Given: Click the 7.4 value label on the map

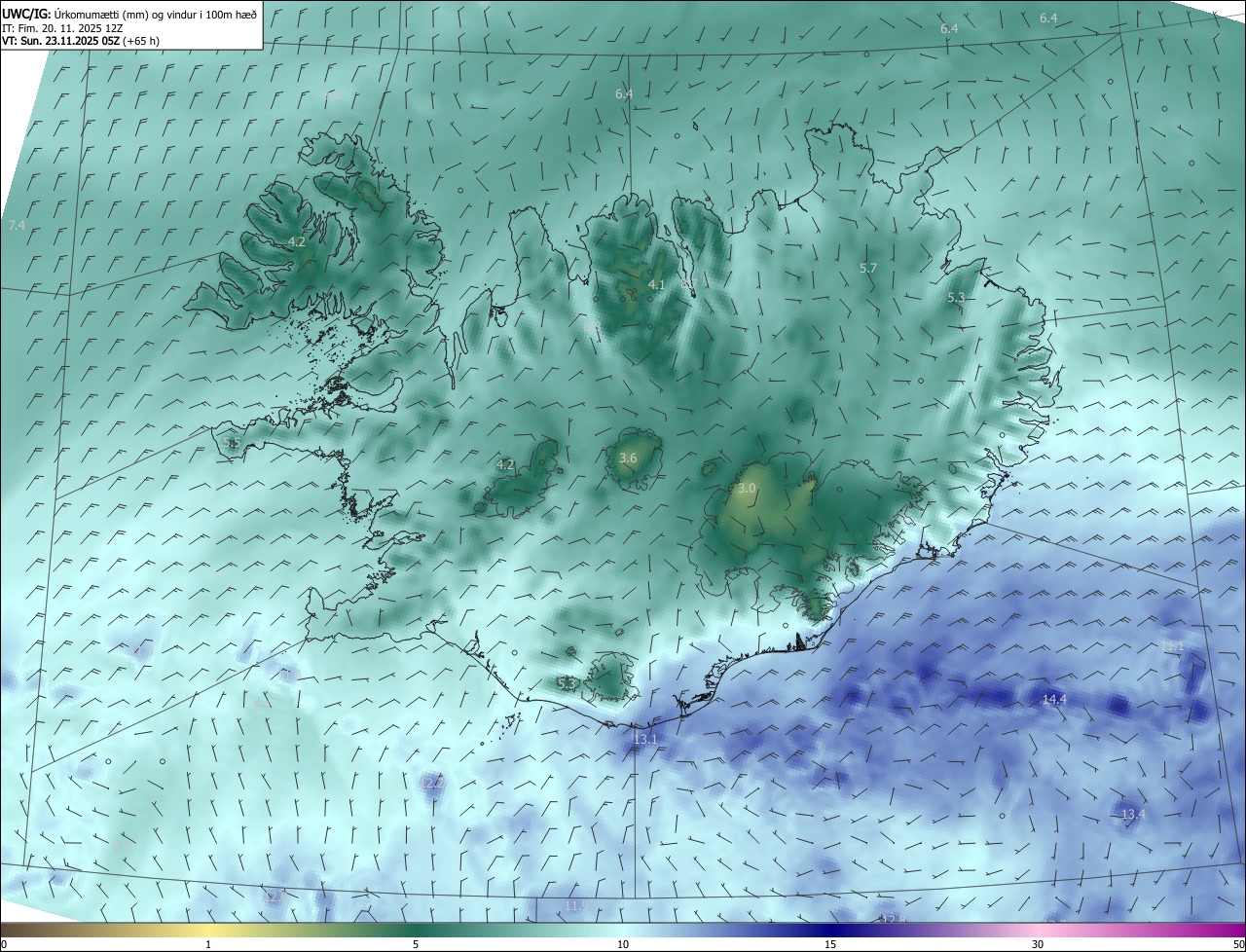Looking at the screenshot, I should pyautogui.click(x=17, y=226).
